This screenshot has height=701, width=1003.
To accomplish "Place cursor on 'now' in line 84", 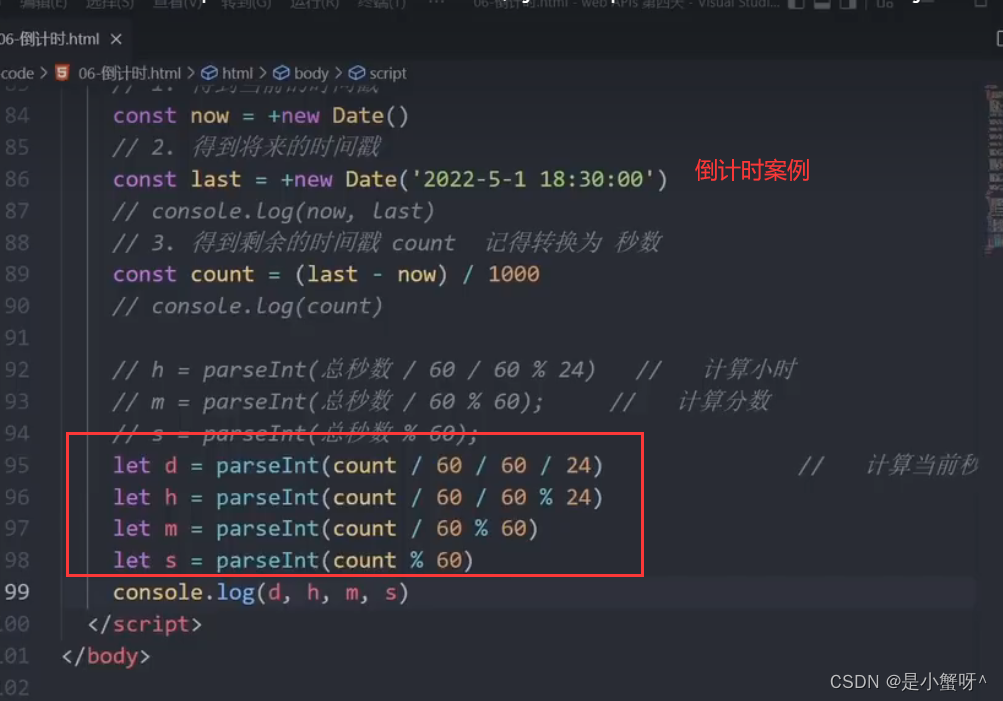I will click(x=210, y=116).
